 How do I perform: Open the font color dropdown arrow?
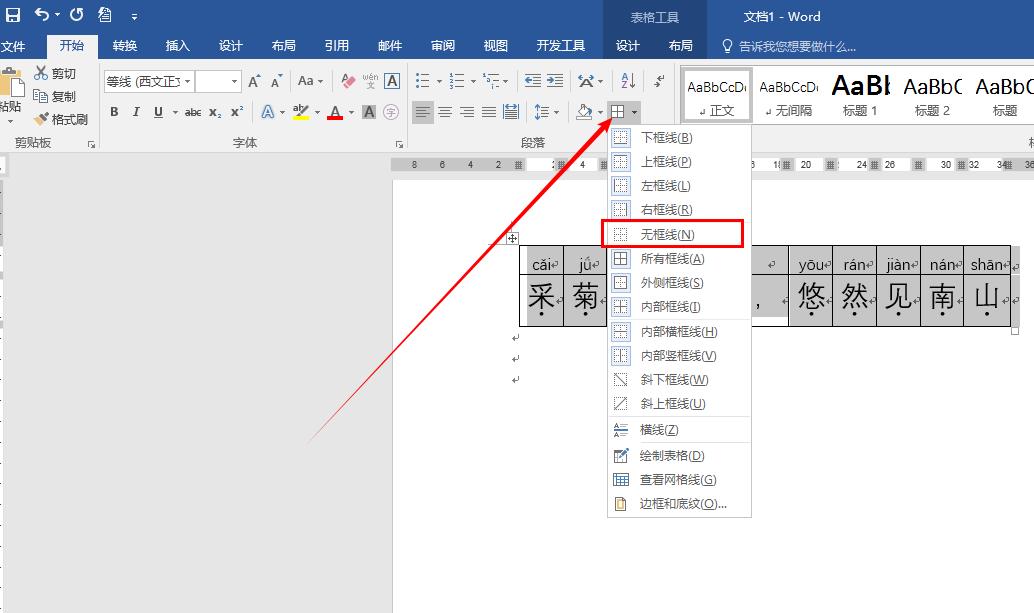(x=351, y=113)
